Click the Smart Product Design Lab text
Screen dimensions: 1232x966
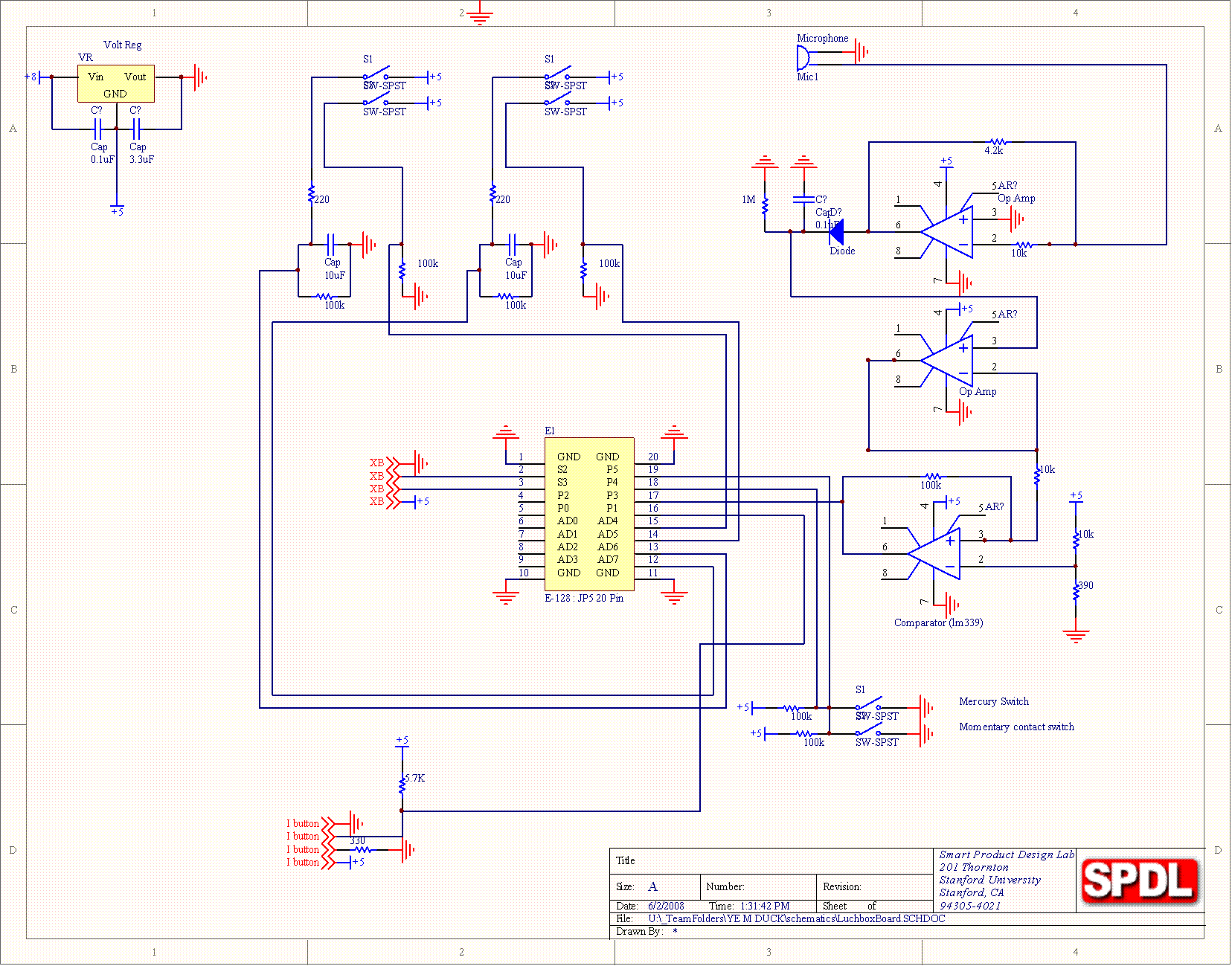coord(1006,854)
